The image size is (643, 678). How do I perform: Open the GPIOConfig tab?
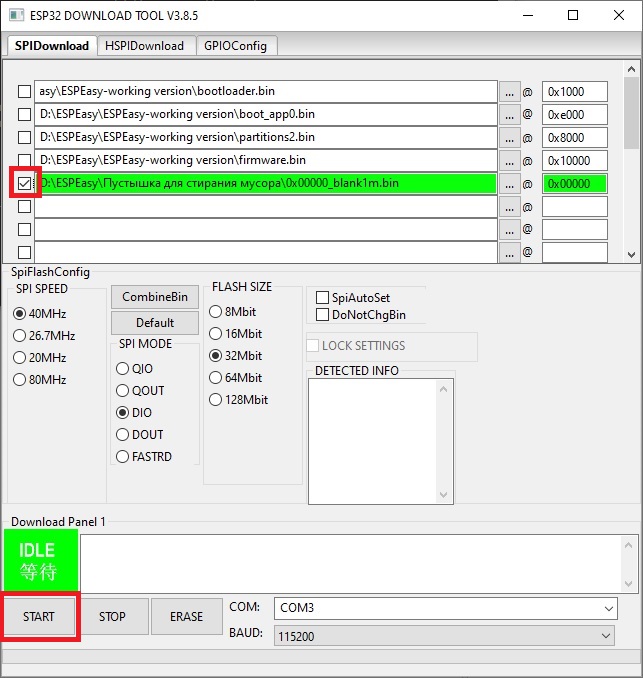tap(236, 46)
